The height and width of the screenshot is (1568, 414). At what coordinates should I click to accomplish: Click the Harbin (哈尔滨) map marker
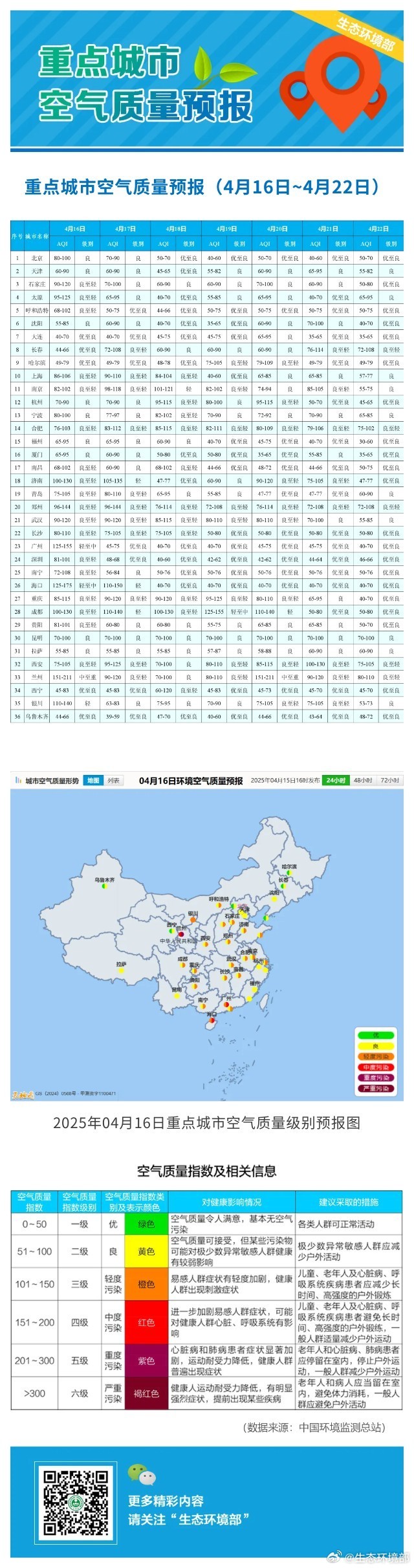[x=289, y=873]
